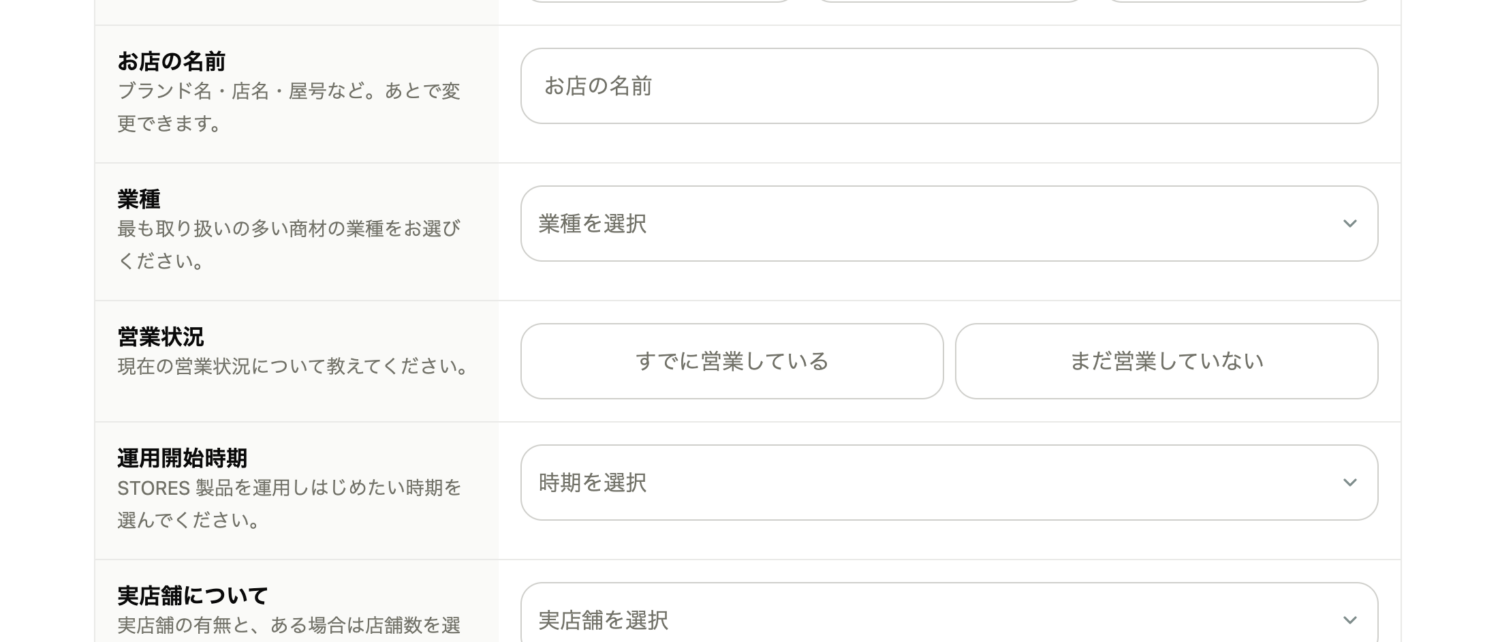Click the 最も取り扱いの多い商材 description text
Viewport: 1500px width, 642px height.
289,229
